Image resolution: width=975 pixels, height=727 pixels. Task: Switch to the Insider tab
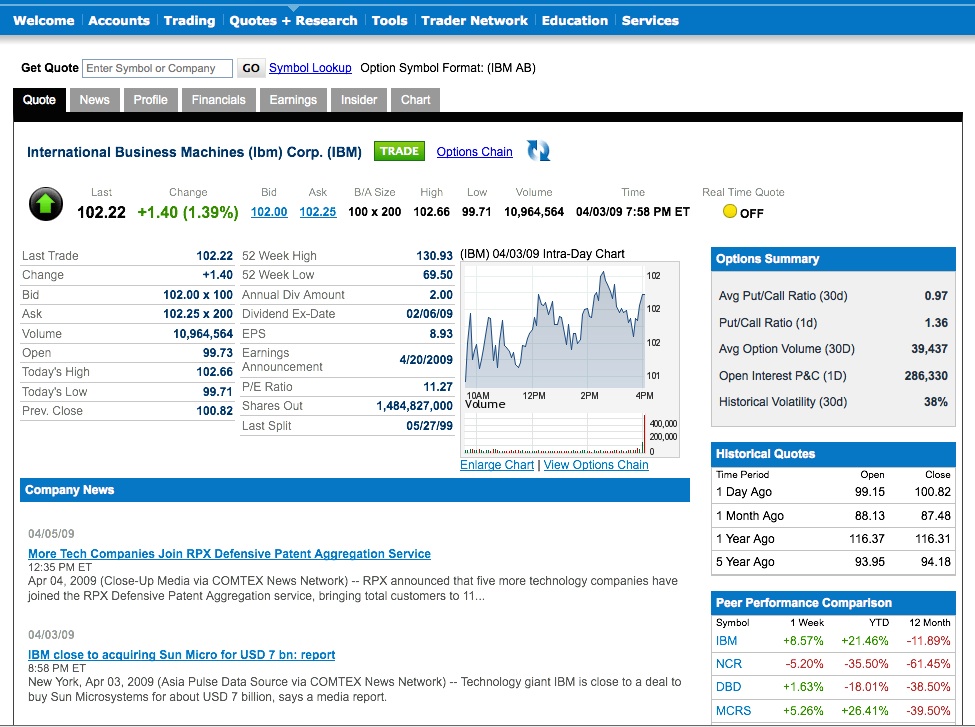click(x=359, y=100)
